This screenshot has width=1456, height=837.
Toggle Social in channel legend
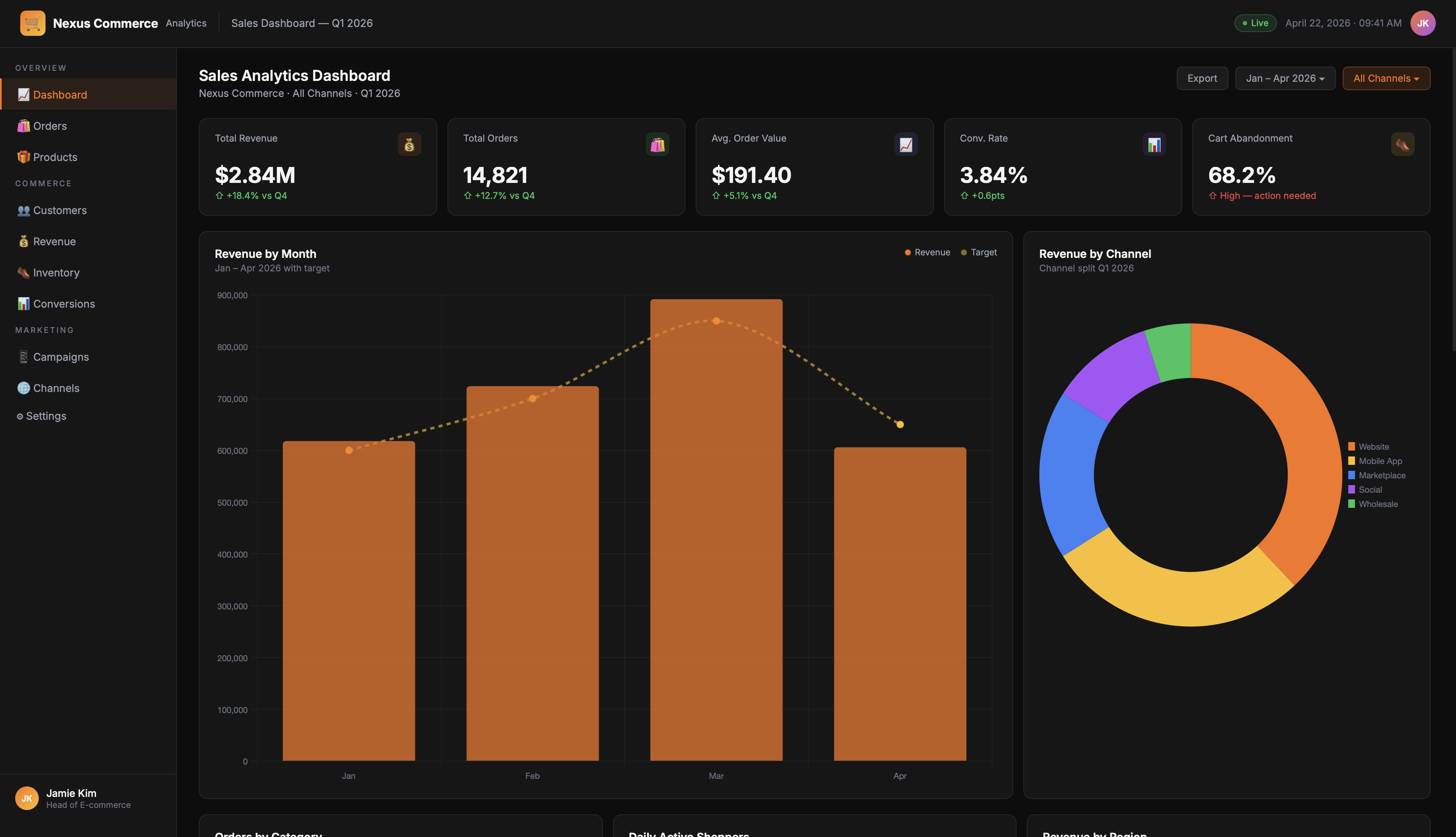[x=1365, y=490]
